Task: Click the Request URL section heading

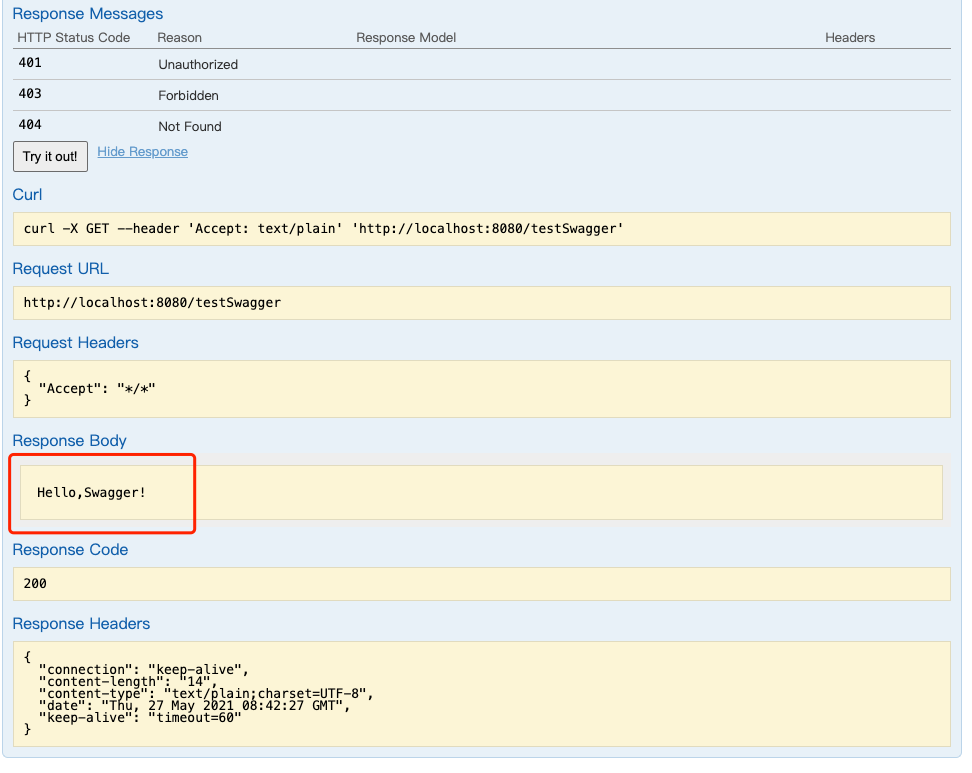Action: click(x=60, y=268)
